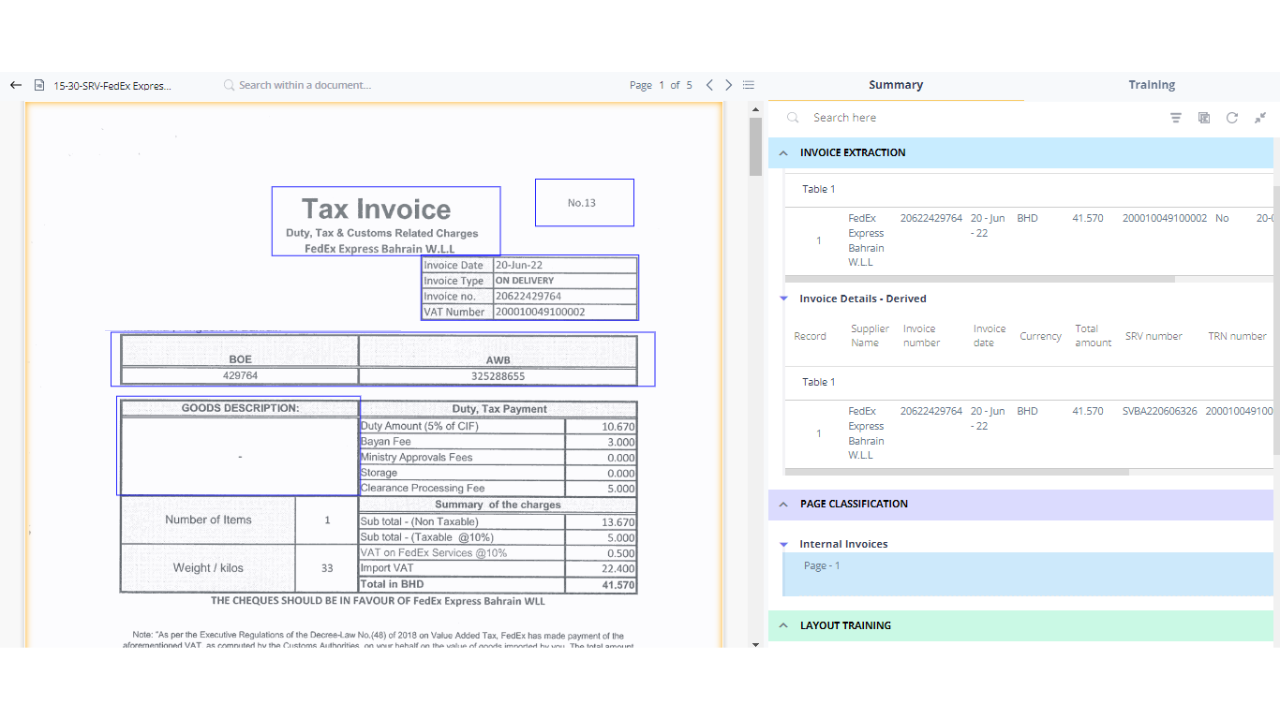The width and height of the screenshot is (1280, 720).
Task: Switch to the Summary tab
Action: 896,85
